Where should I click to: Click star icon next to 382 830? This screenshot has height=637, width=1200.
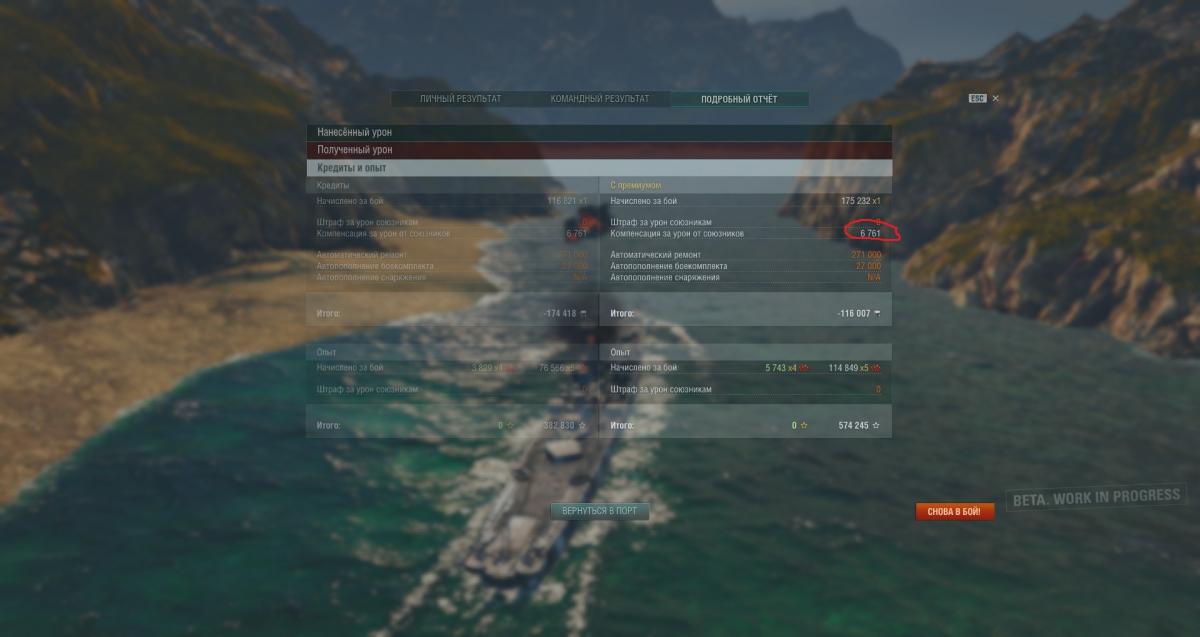(x=583, y=425)
